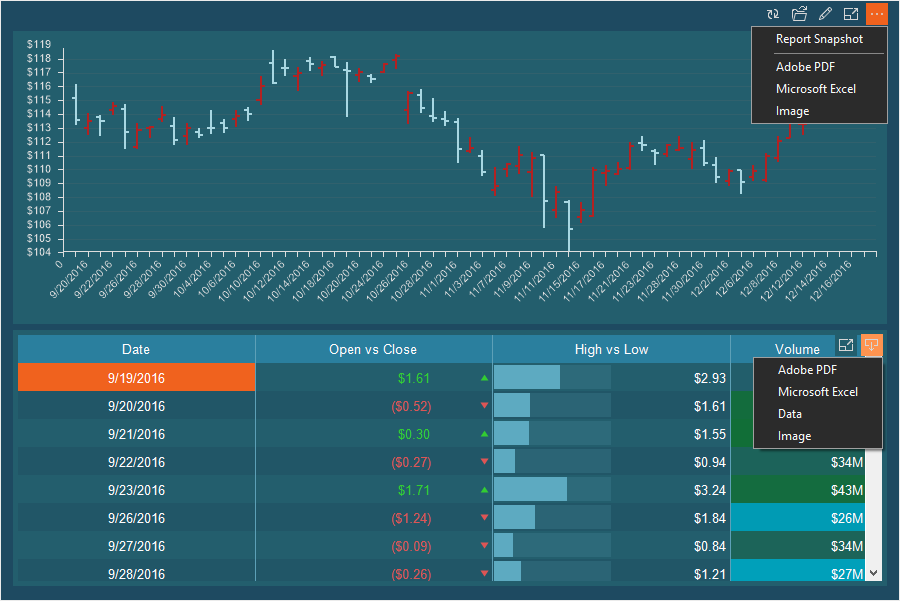Select Data in the grid export menu
Screen dimensions: 900x601
(x=790, y=414)
